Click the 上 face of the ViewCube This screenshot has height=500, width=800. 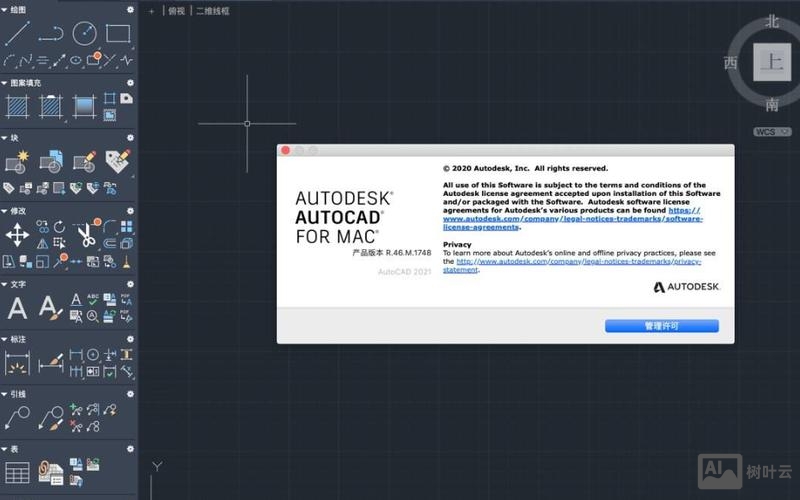coord(771,61)
